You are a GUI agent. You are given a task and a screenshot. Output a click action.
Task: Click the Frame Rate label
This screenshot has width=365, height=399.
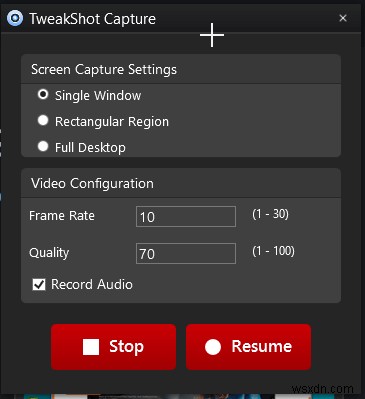[x=62, y=216]
